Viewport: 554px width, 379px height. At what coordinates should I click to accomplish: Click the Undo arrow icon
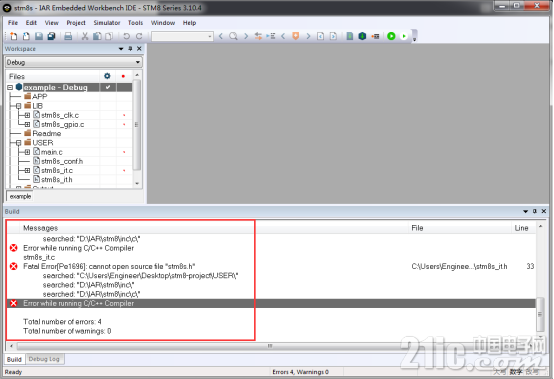[126, 36]
